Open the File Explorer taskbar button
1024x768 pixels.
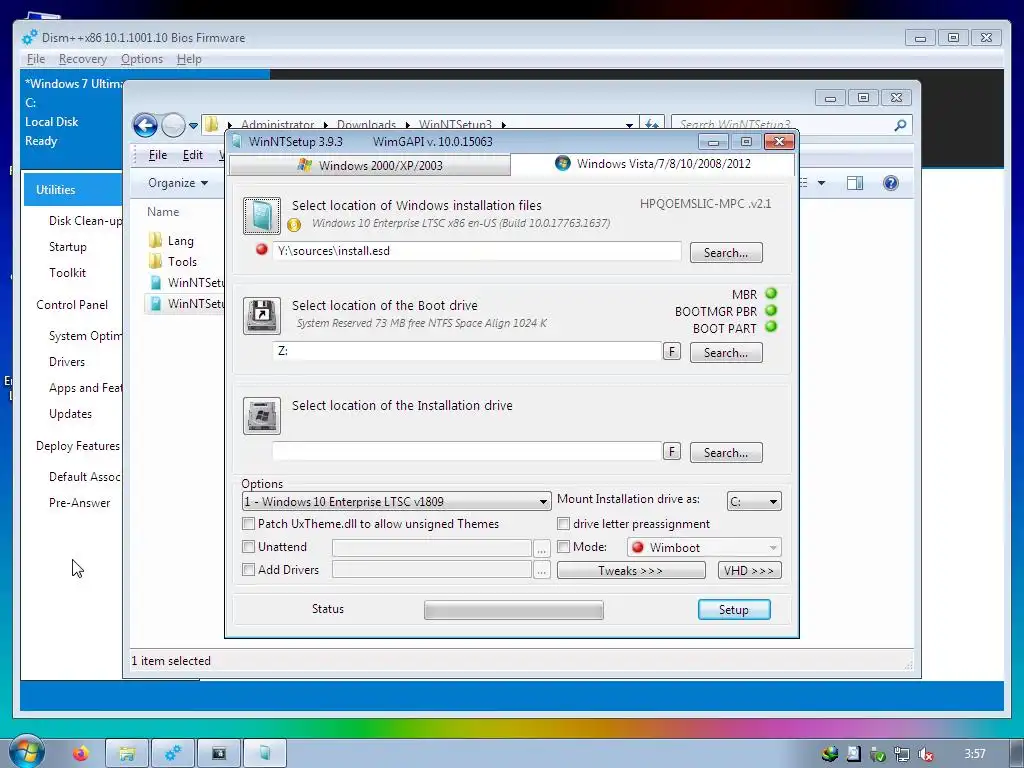click(127, 754)
